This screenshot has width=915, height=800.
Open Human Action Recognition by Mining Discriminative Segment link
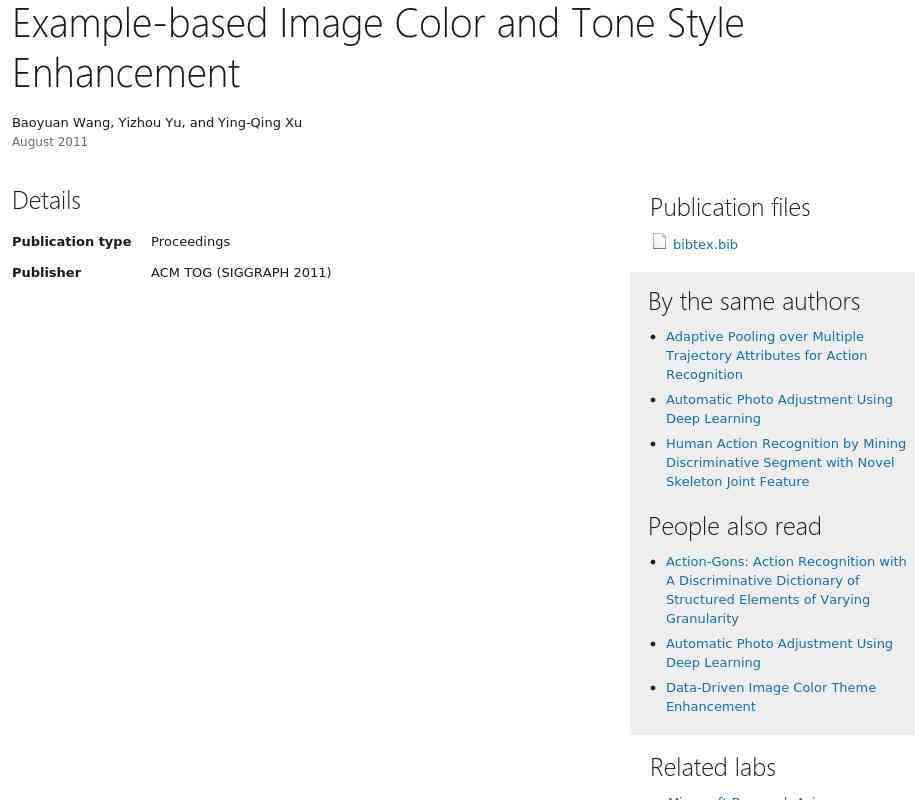785,463
